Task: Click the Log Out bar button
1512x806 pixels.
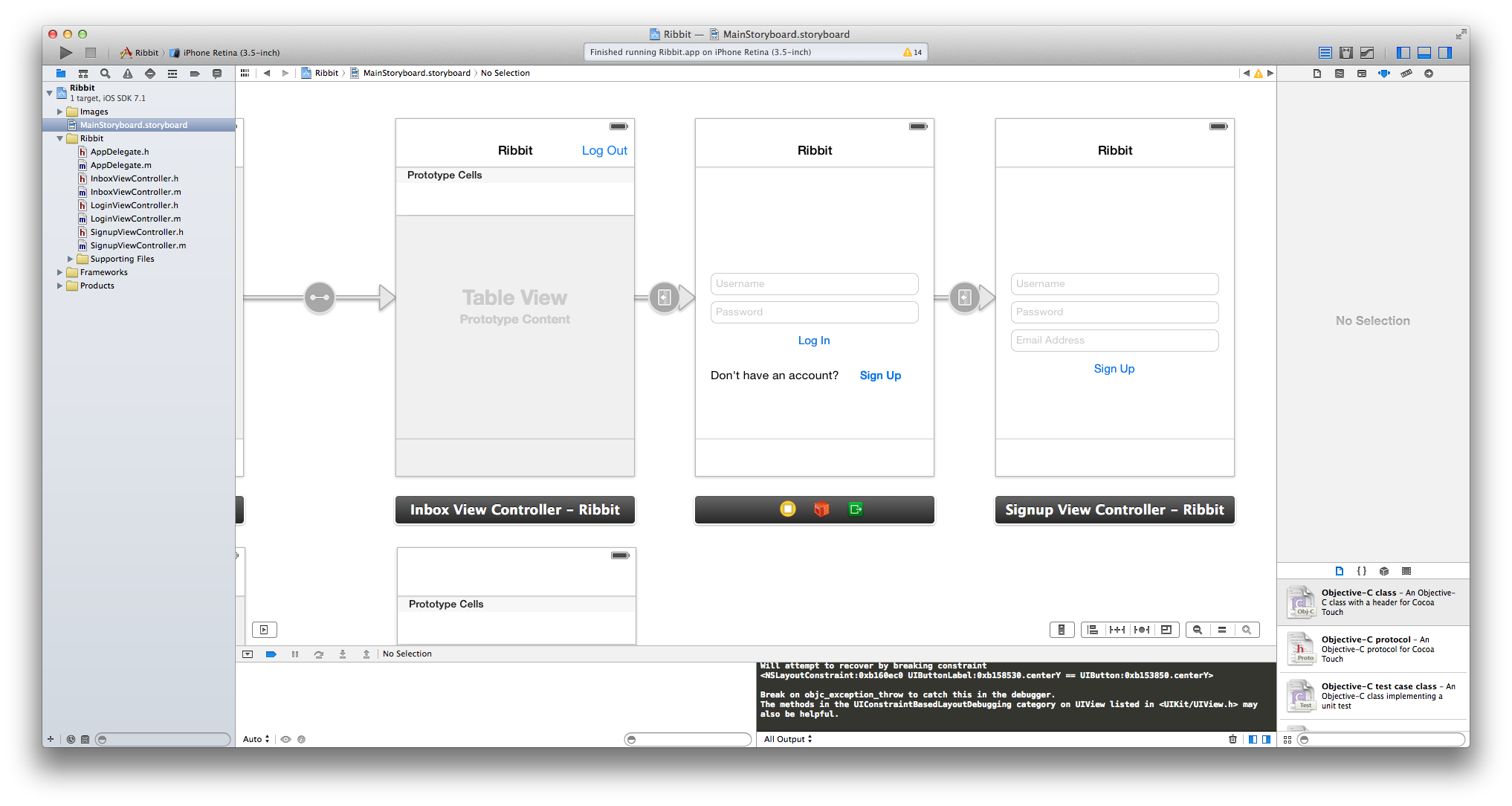Action: coord(604,150)
